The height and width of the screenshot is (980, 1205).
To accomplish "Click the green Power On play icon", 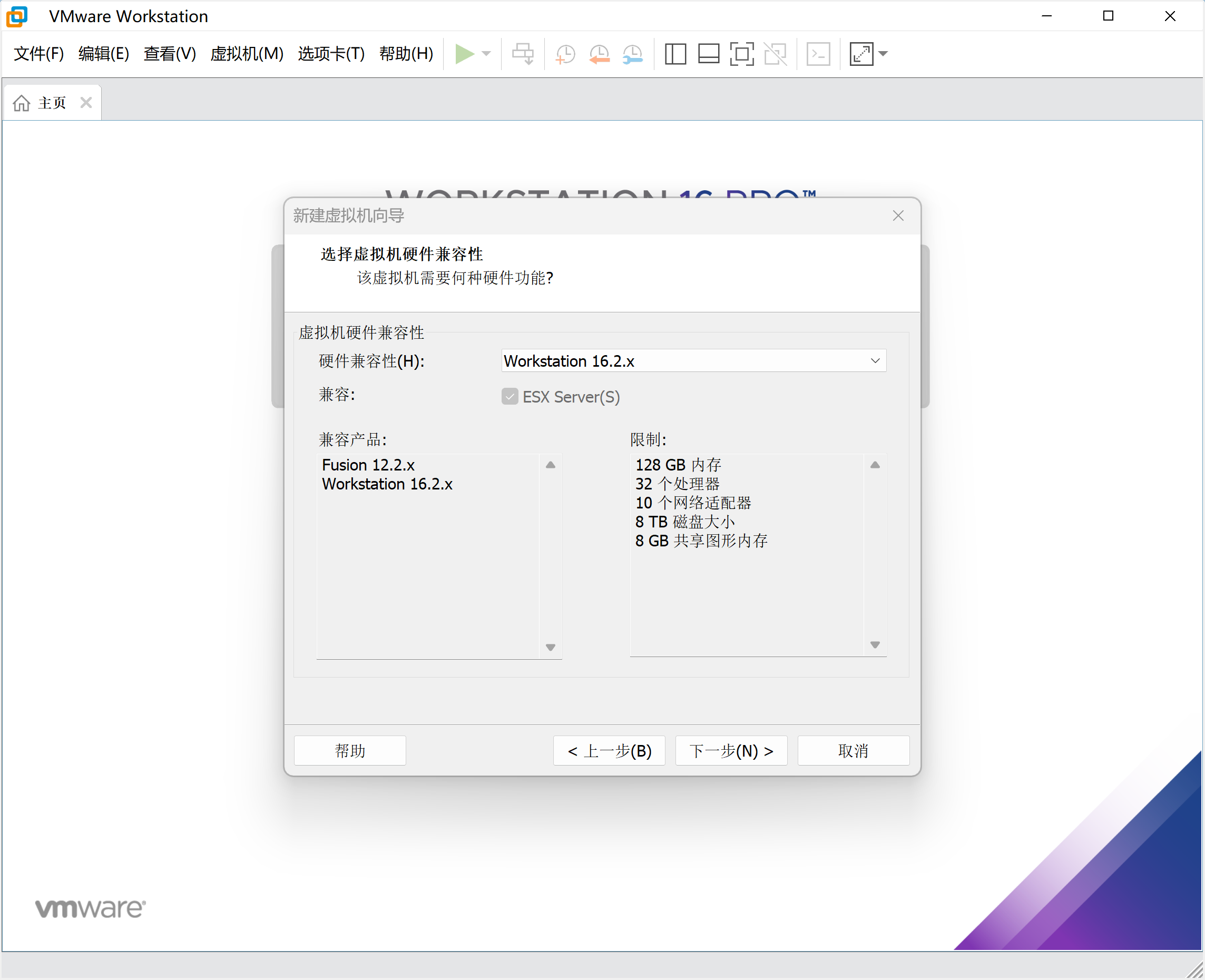I will (x=465, y=54).
